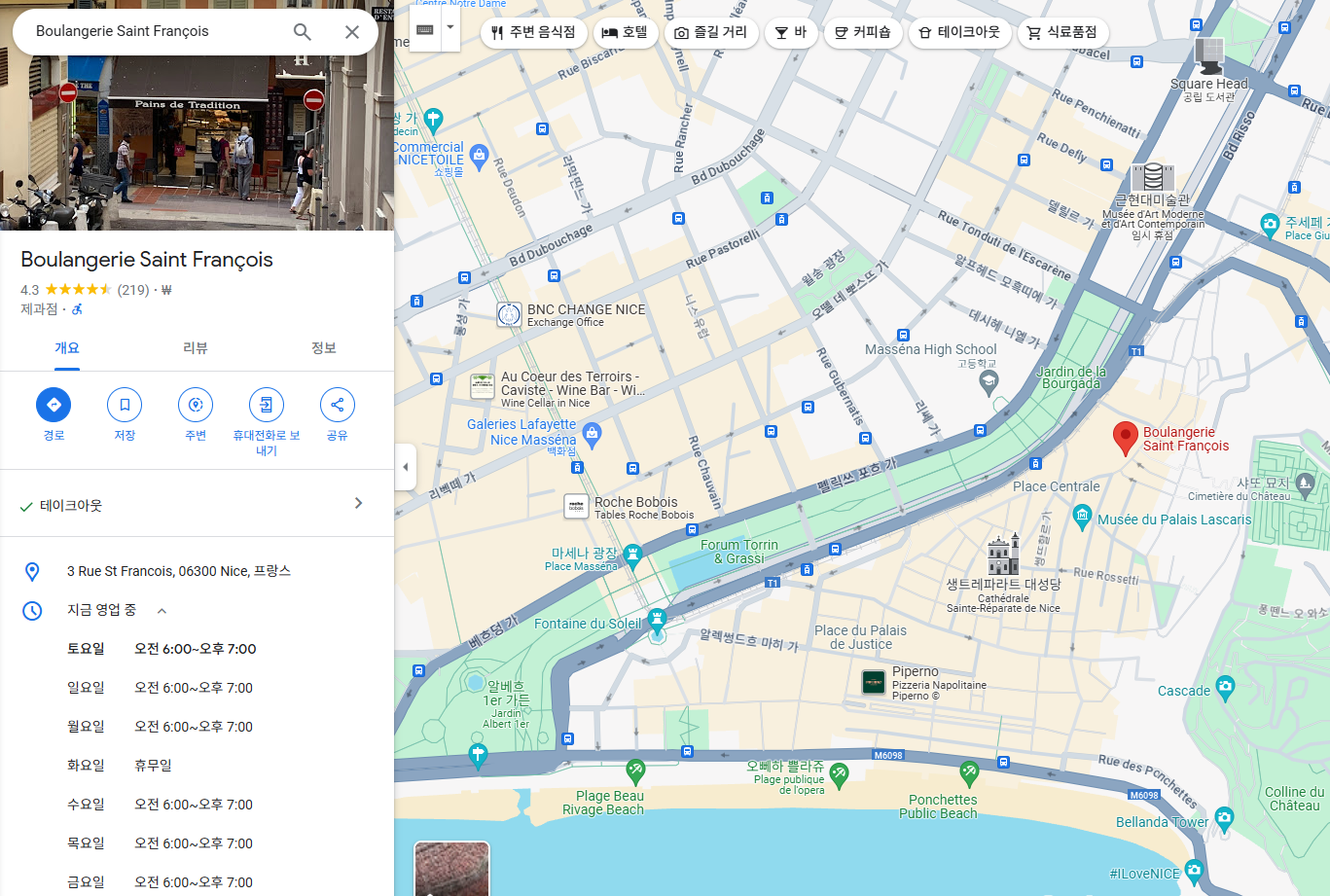Collapse the opening hours list
The image size is (1330, 896).
162,611
